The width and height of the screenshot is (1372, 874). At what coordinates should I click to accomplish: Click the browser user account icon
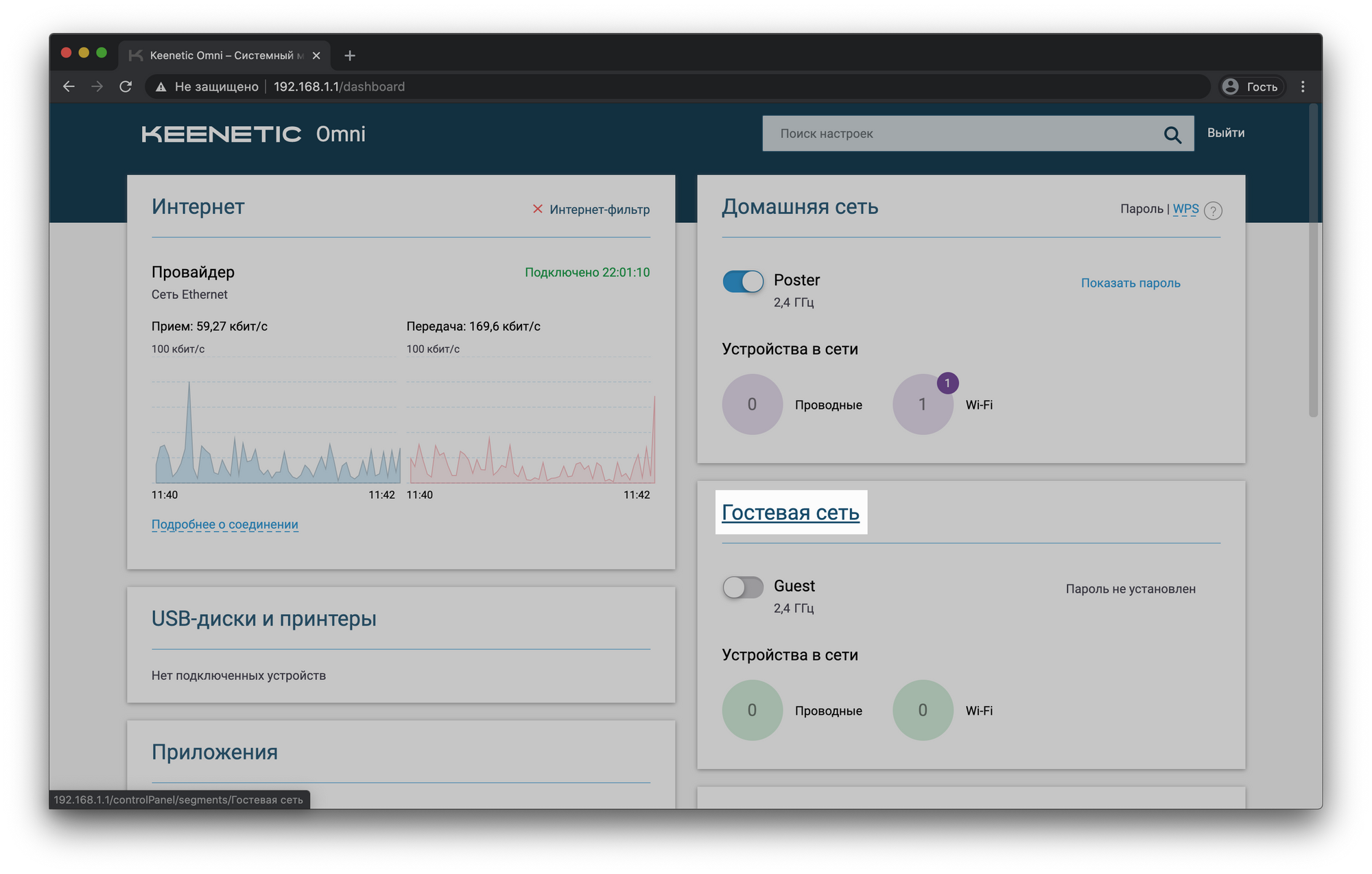click(1232, 87)
